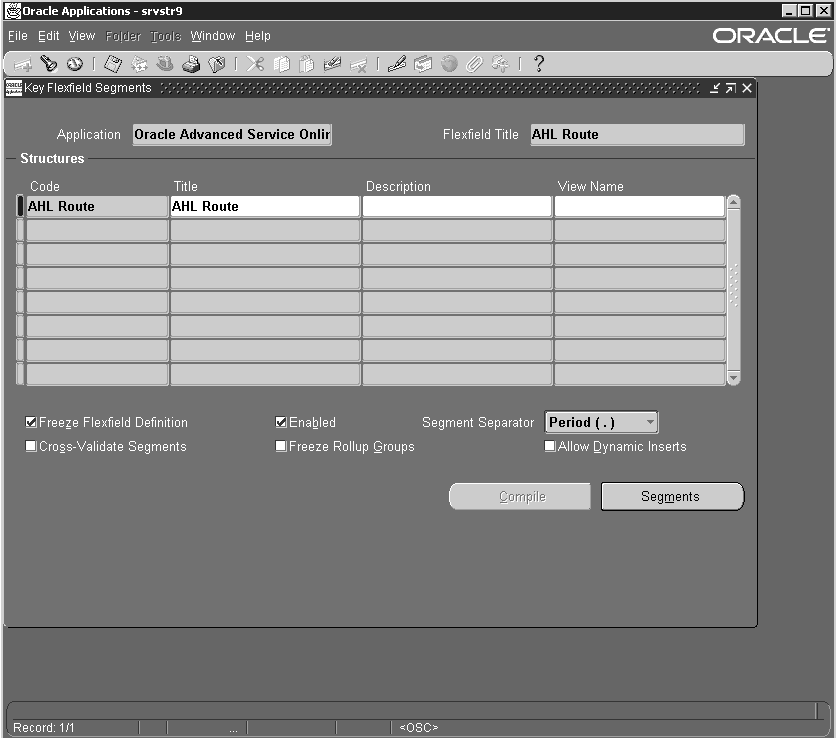
Task: Click the Save diskette icon
Action: click(x=113, y=64)
